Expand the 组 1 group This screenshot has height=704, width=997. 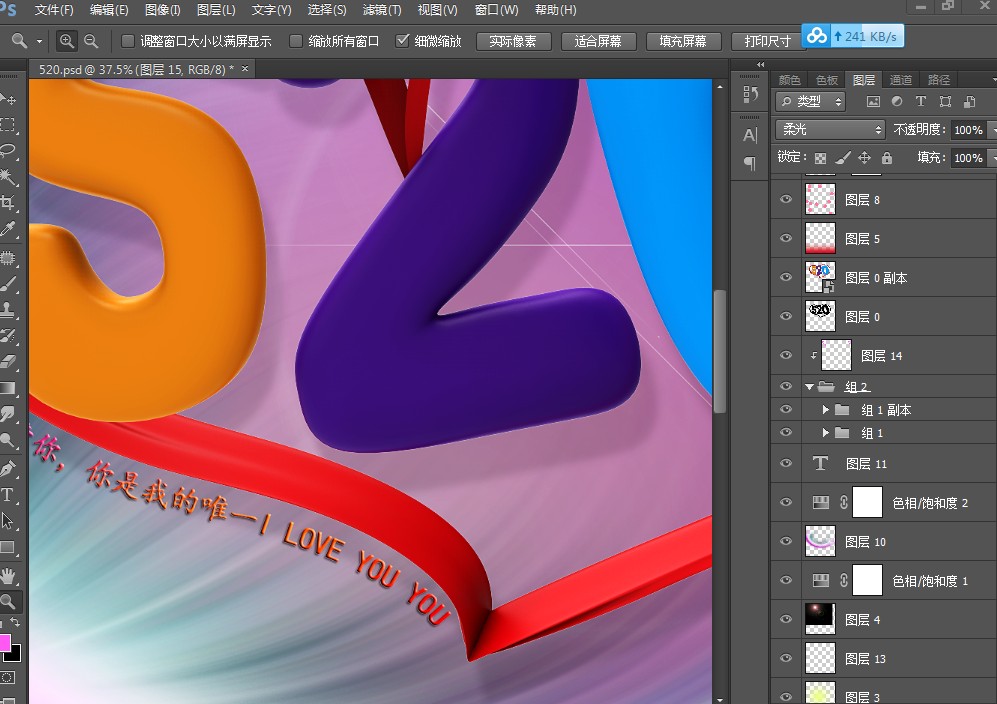825,433
